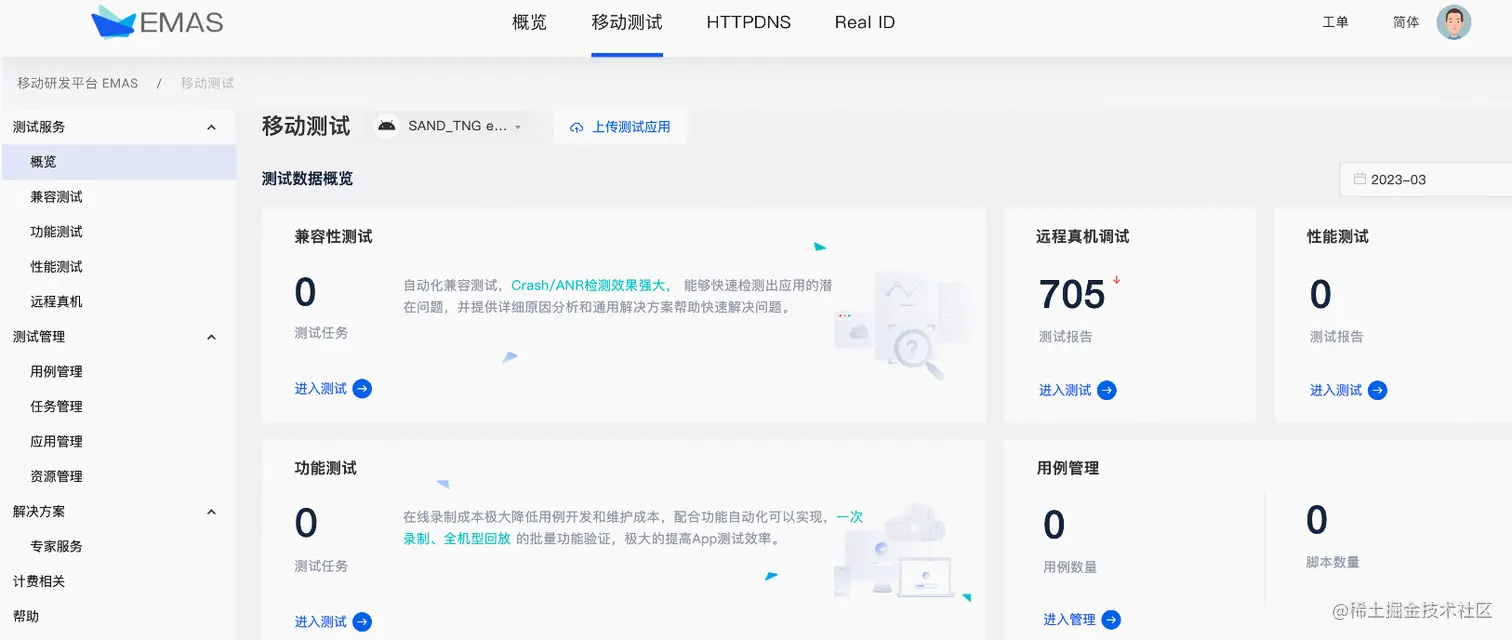The height and width of the screenshot is (640, 1512).
Task: Switch to the HTTPDNS top tab
Action: pyautogui.click(x=748, y=22)
